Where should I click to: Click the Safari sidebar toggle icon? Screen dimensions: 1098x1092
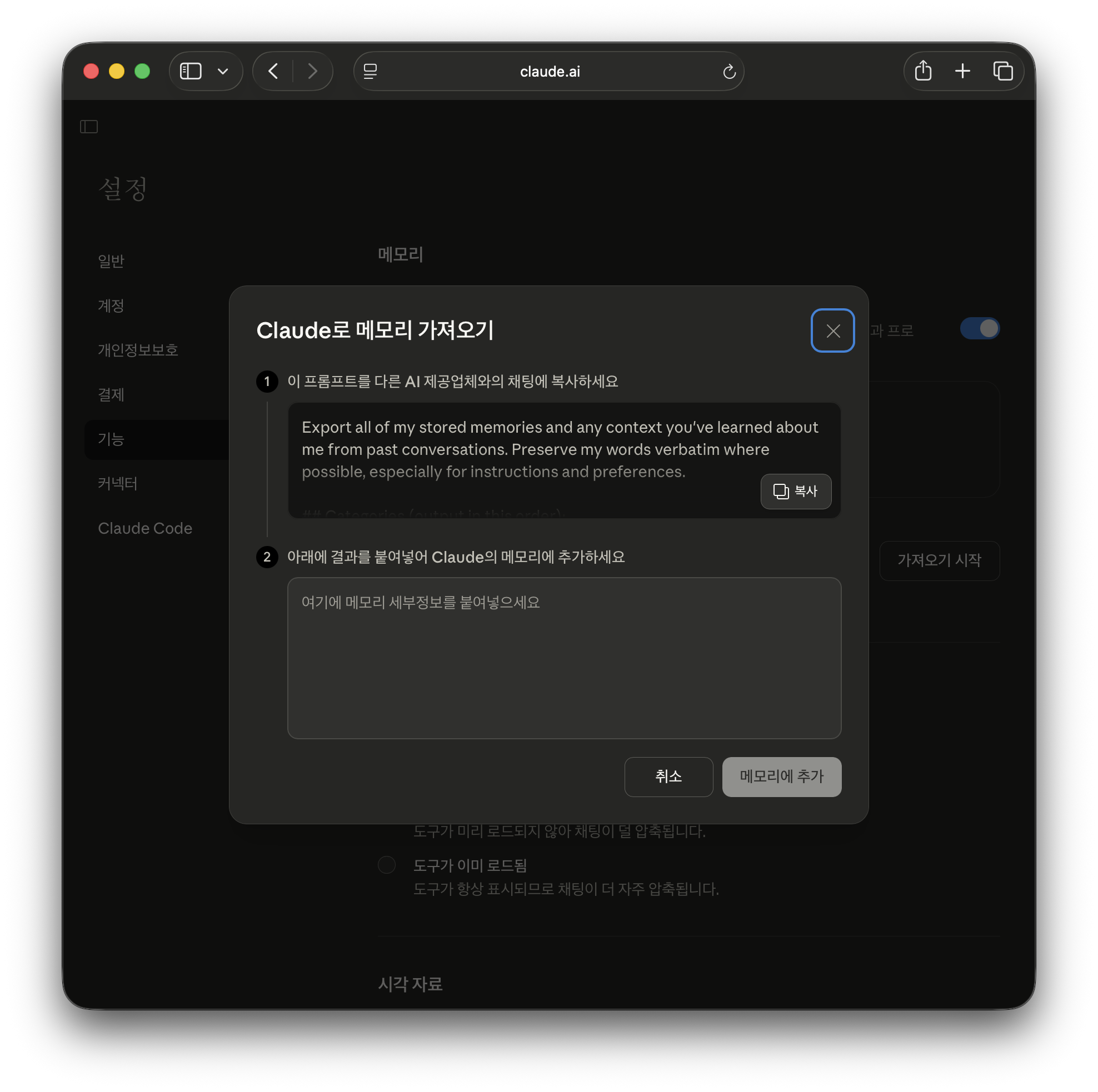[x=191, y=71]
